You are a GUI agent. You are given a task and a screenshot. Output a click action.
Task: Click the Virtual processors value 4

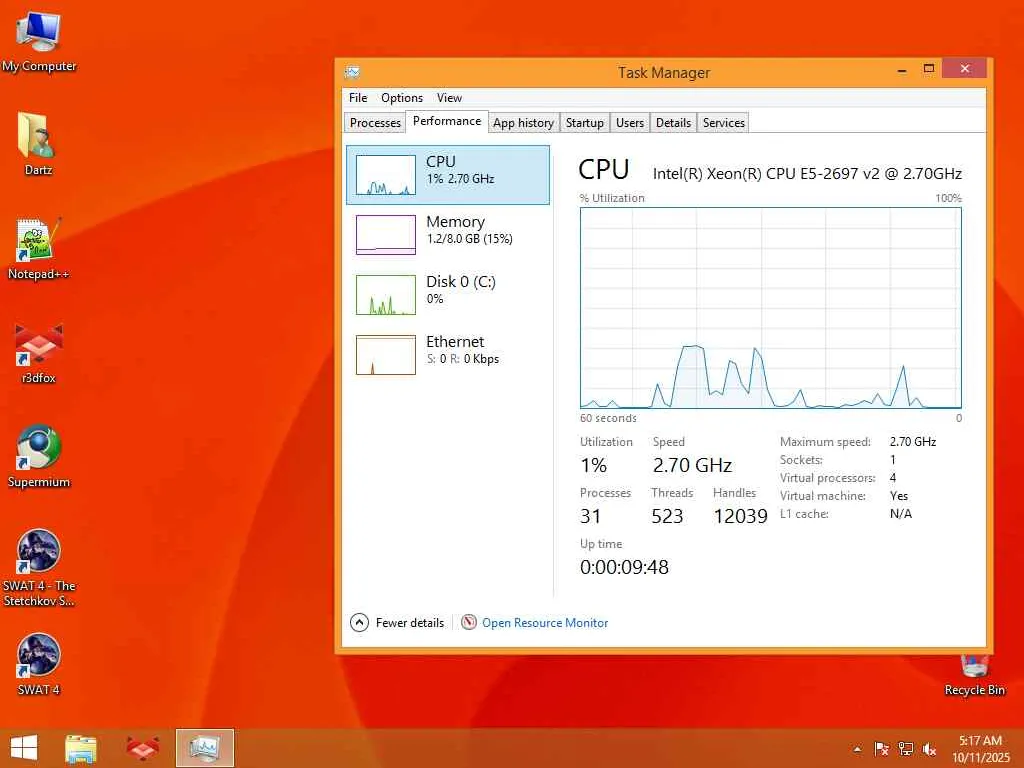coord(893,478)
